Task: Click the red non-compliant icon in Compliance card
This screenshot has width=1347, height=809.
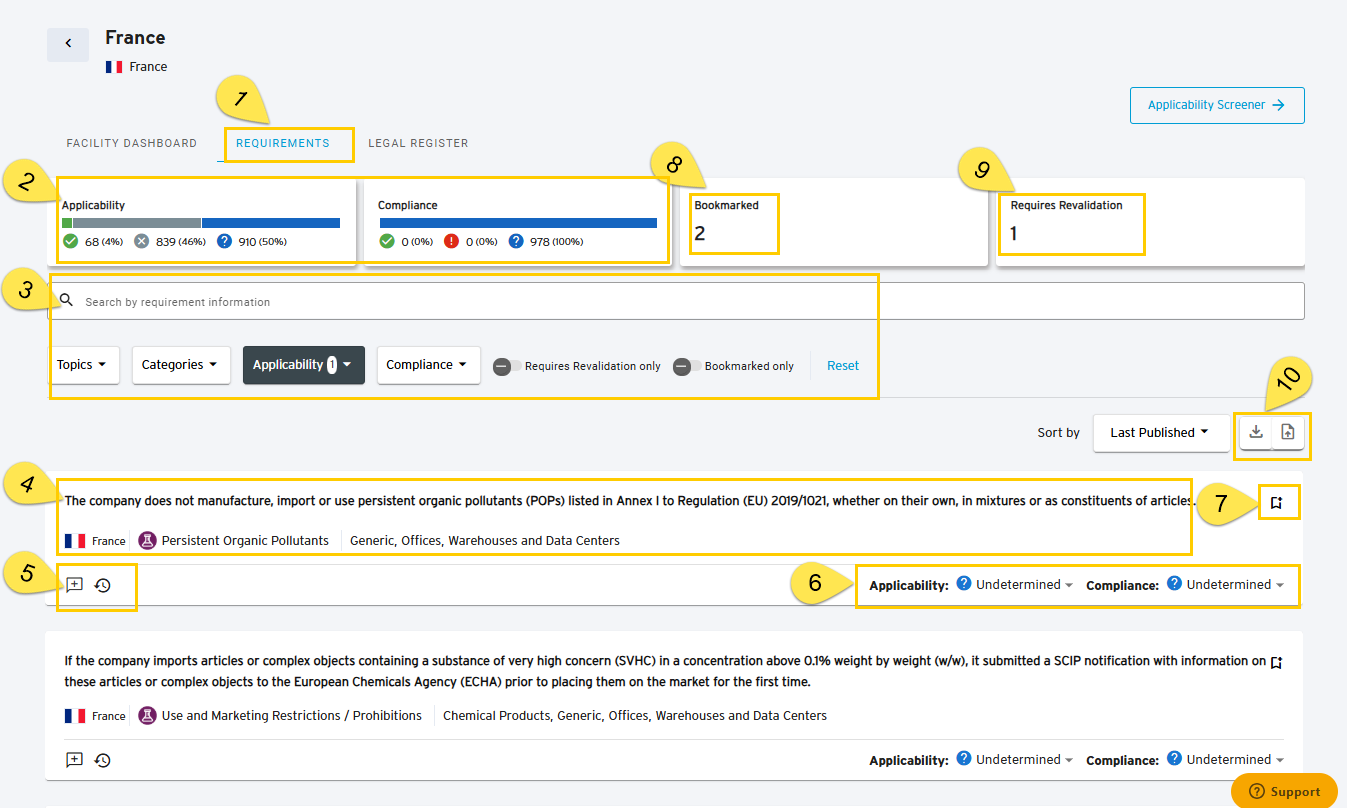Action: [451, 241]
